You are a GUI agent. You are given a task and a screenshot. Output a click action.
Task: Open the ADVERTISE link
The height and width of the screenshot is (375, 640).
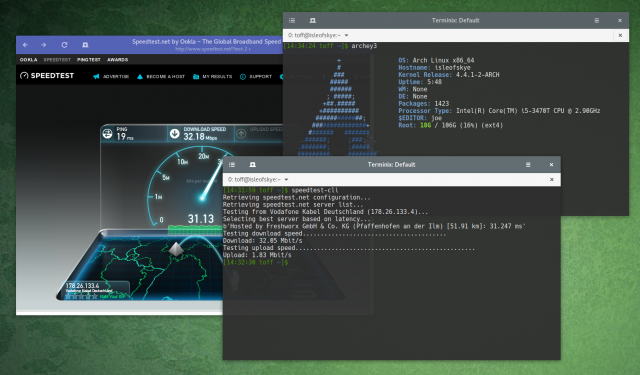coord(116,76)
